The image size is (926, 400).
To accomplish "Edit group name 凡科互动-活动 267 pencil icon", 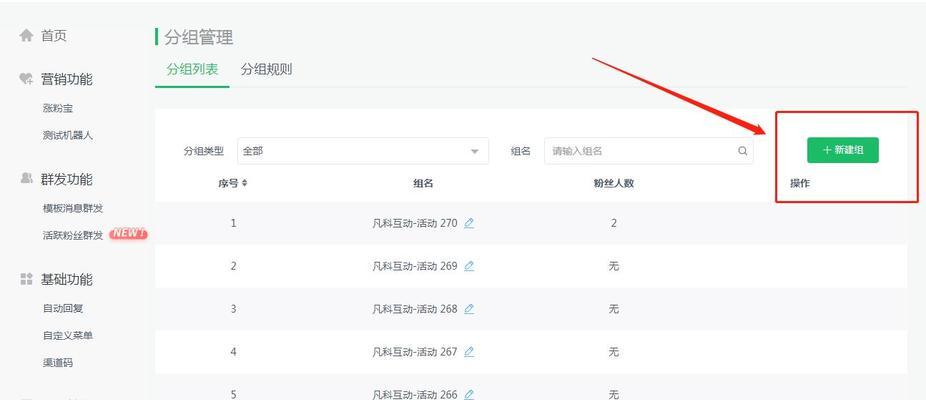I will (x=469, y=352).
